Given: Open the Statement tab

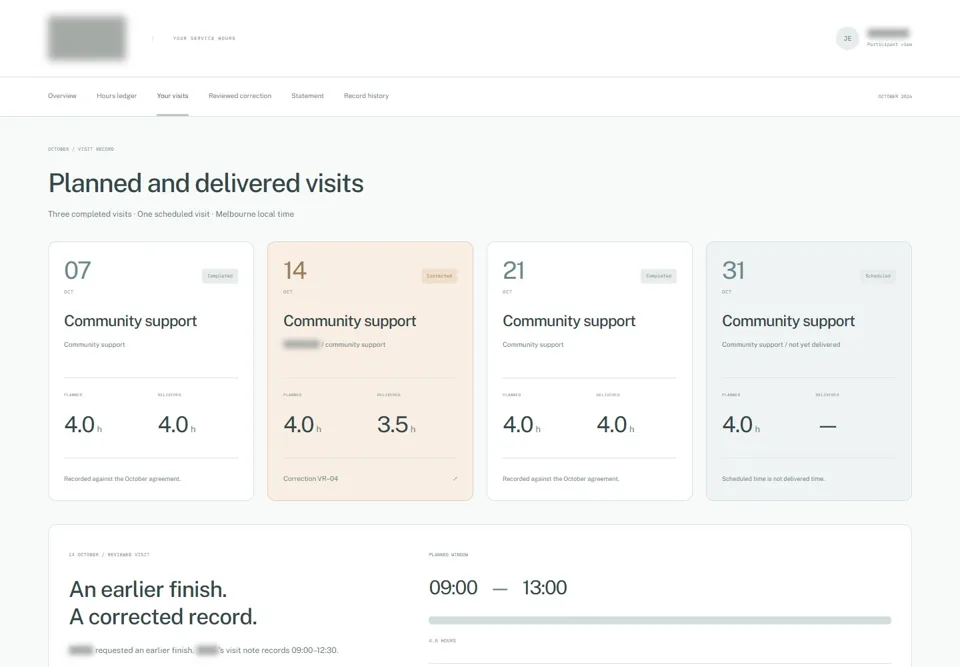Looking at the screenshot, I should [307, 96].
